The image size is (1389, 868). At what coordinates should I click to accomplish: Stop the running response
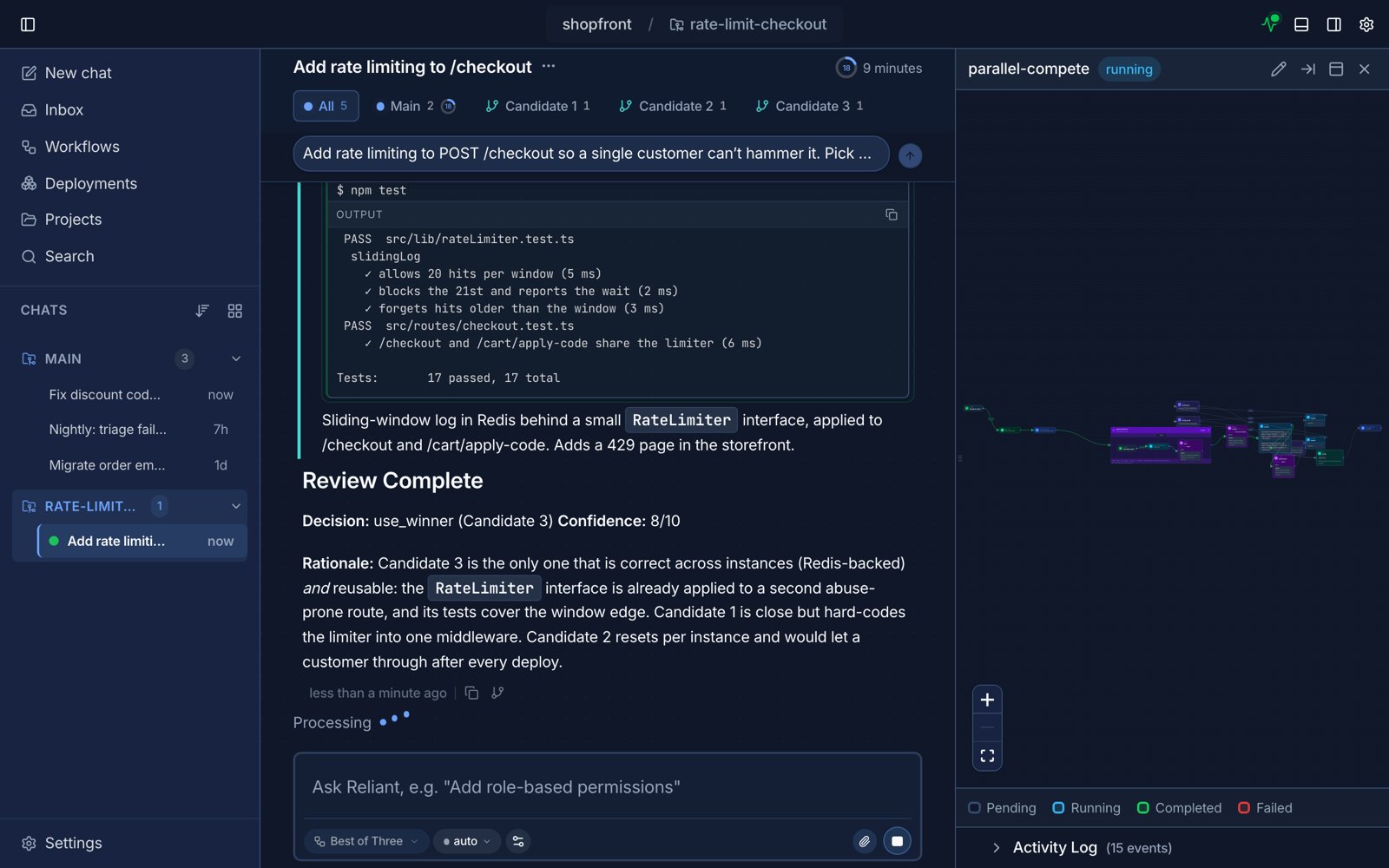(897, 841)
